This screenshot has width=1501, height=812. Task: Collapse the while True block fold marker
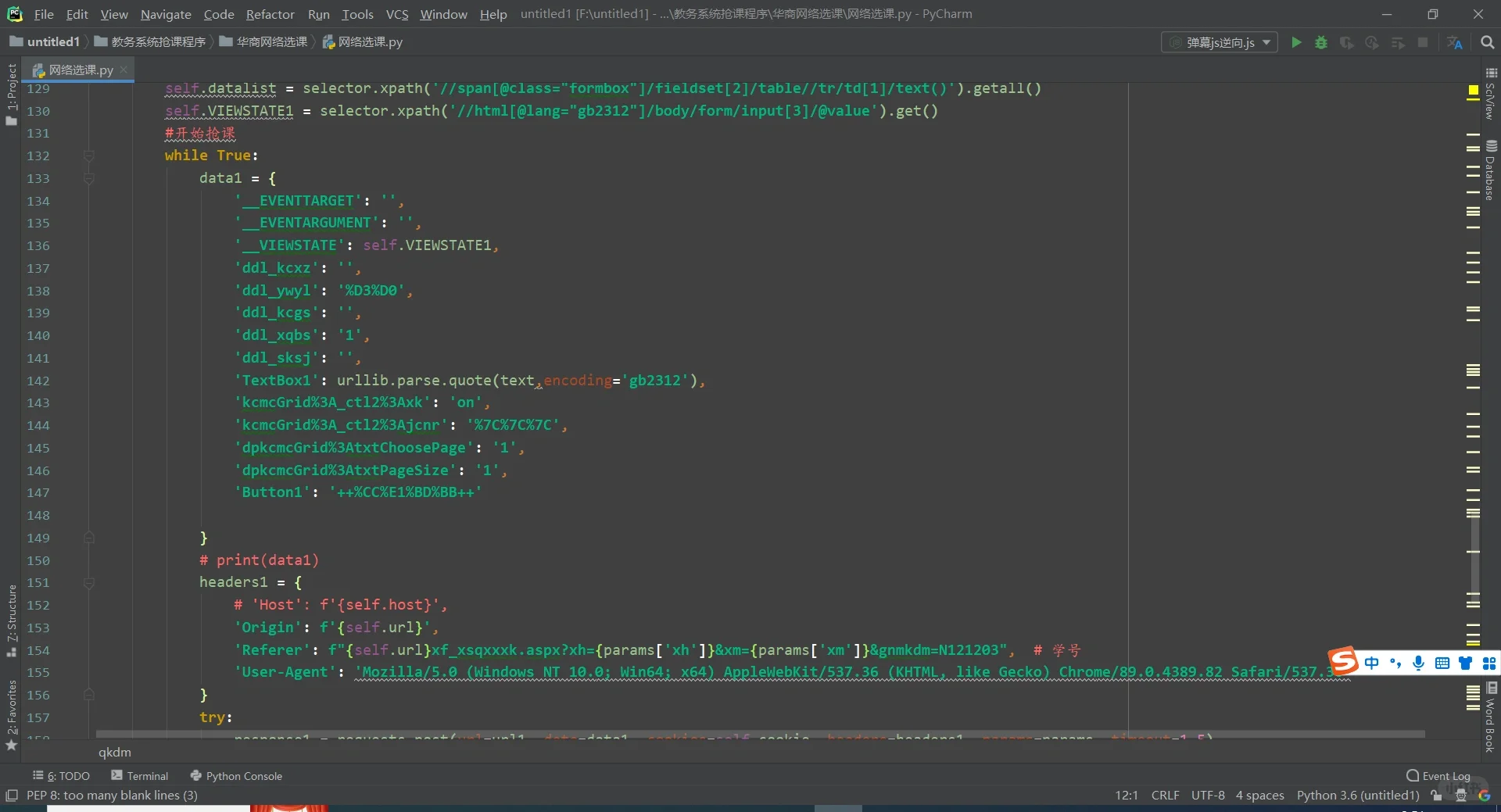[x=89, y=156]
